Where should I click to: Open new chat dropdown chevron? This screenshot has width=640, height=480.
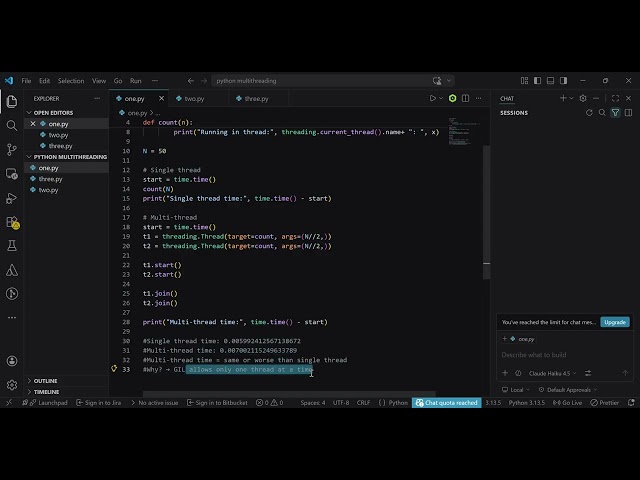571,98
